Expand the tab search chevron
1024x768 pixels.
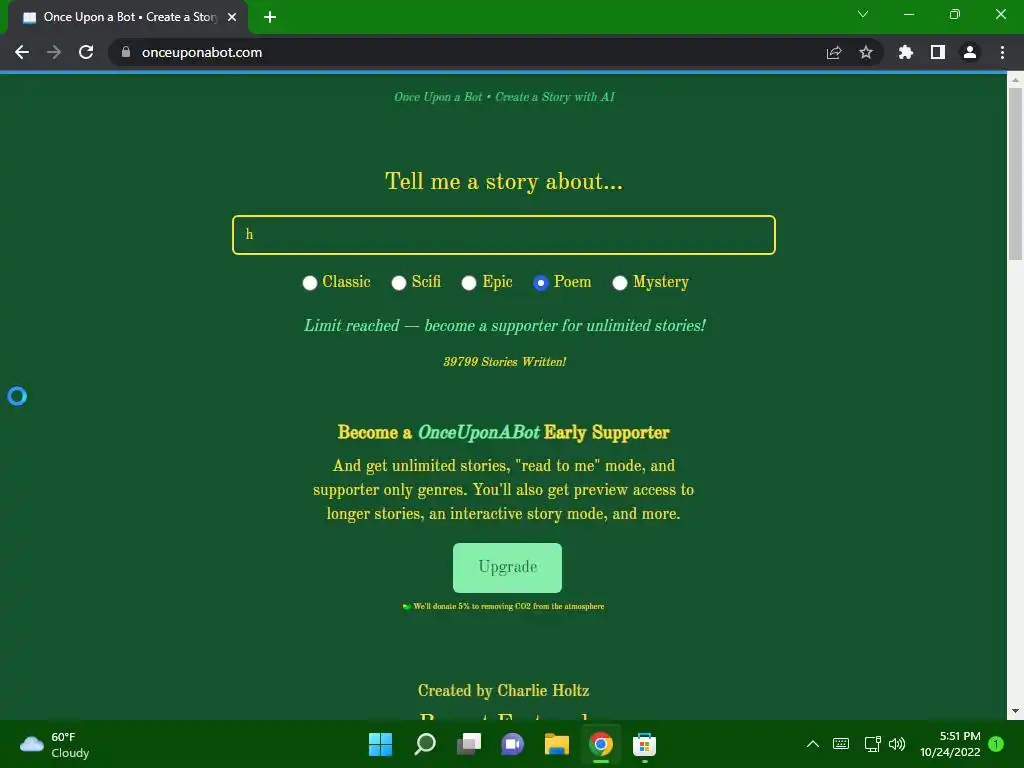click(x=863, y=14)
